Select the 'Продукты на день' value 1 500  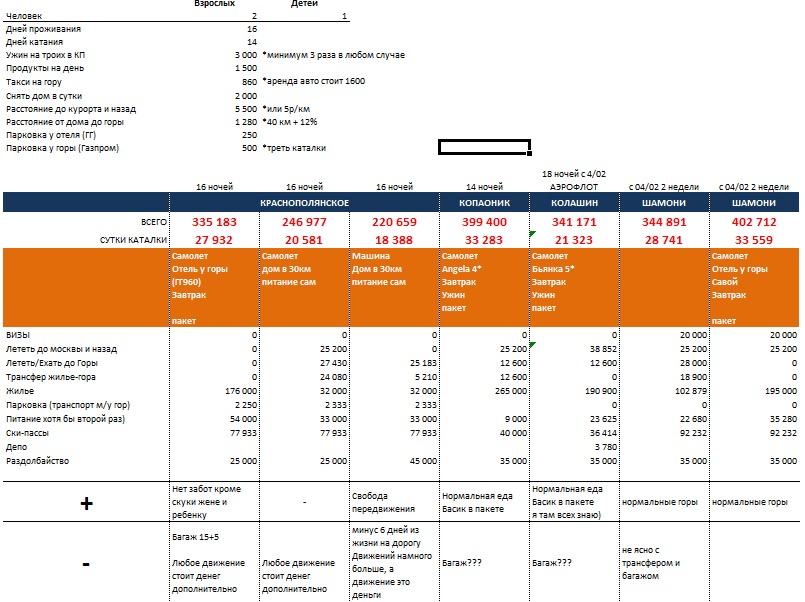(246, 68)
